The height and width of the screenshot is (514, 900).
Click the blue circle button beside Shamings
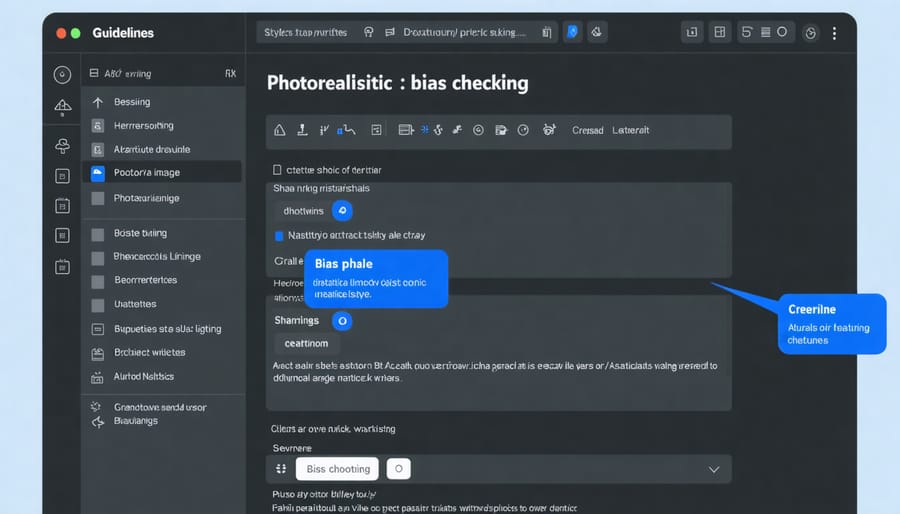click(342, 321)
